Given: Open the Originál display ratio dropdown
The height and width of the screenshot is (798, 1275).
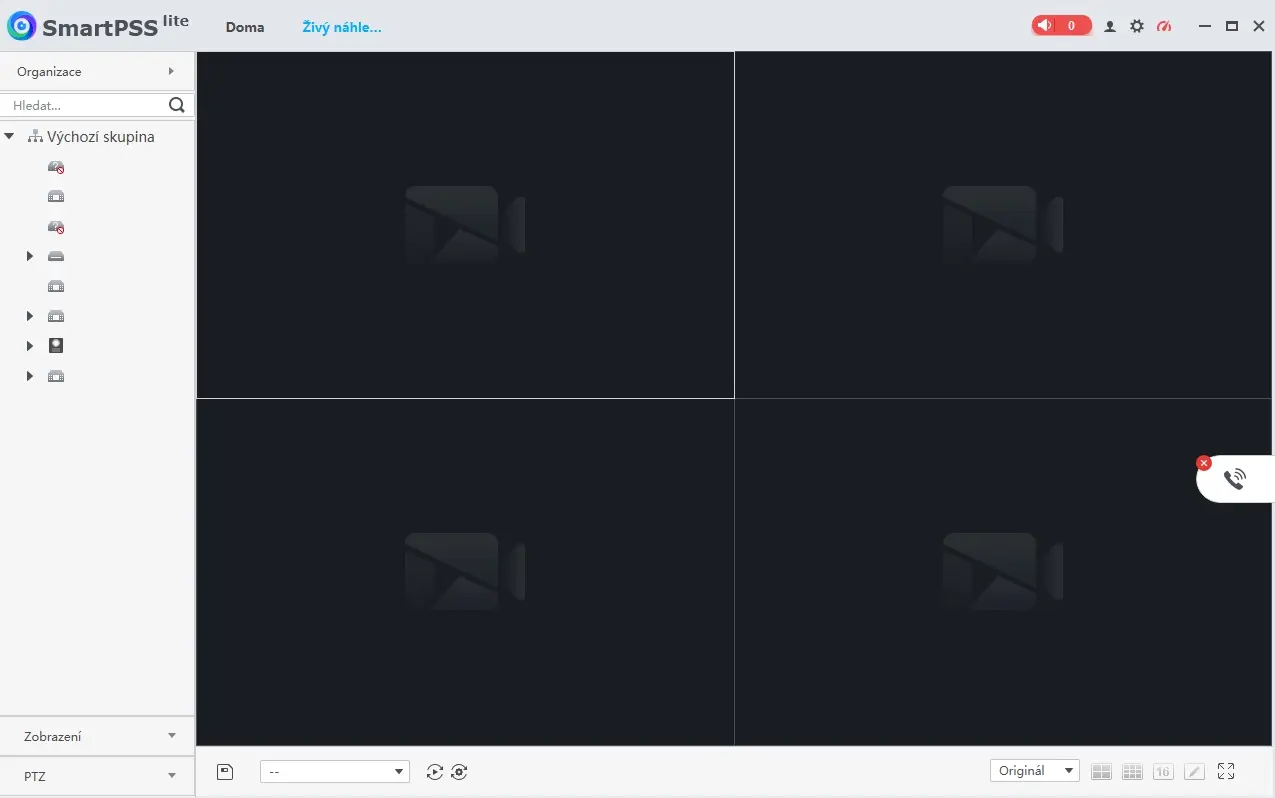Looking at the screenshot, I should 1034,771.
